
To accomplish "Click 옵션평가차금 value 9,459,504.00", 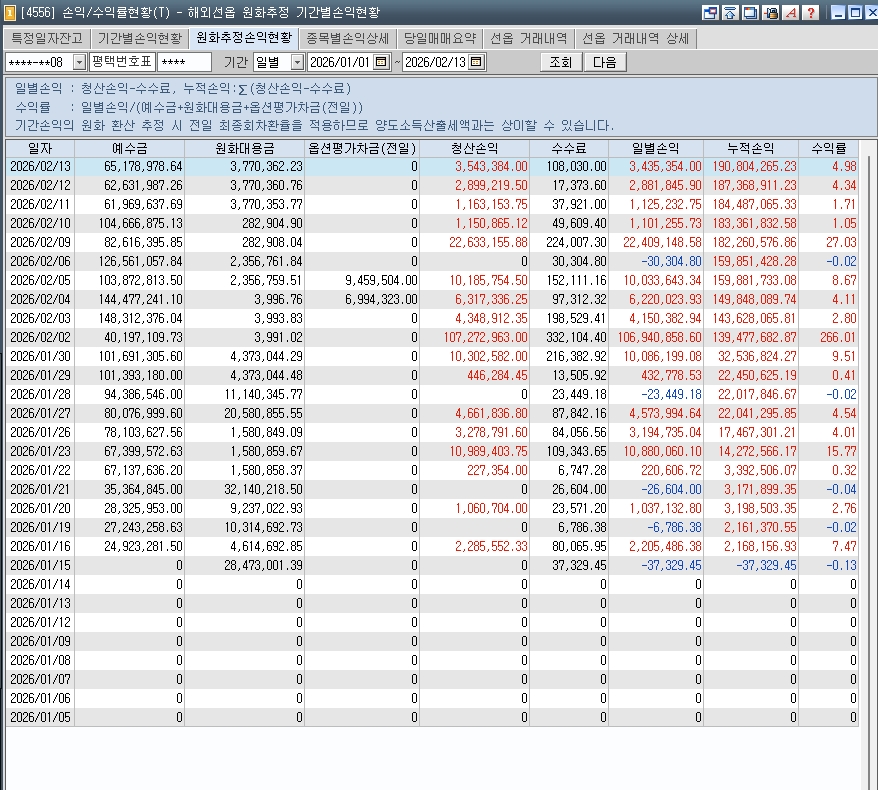I will click(x=381, y=281).
